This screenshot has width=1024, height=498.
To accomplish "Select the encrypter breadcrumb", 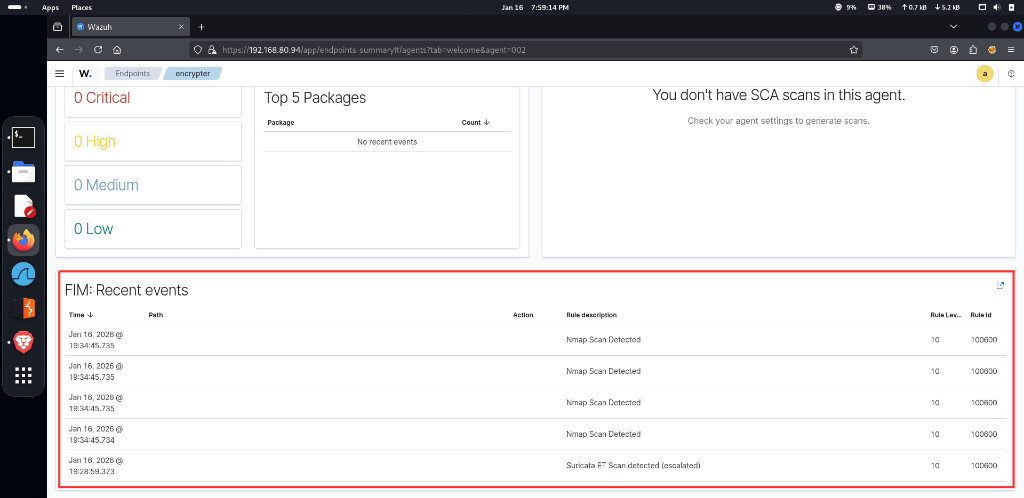I will [x=193, y=74].
